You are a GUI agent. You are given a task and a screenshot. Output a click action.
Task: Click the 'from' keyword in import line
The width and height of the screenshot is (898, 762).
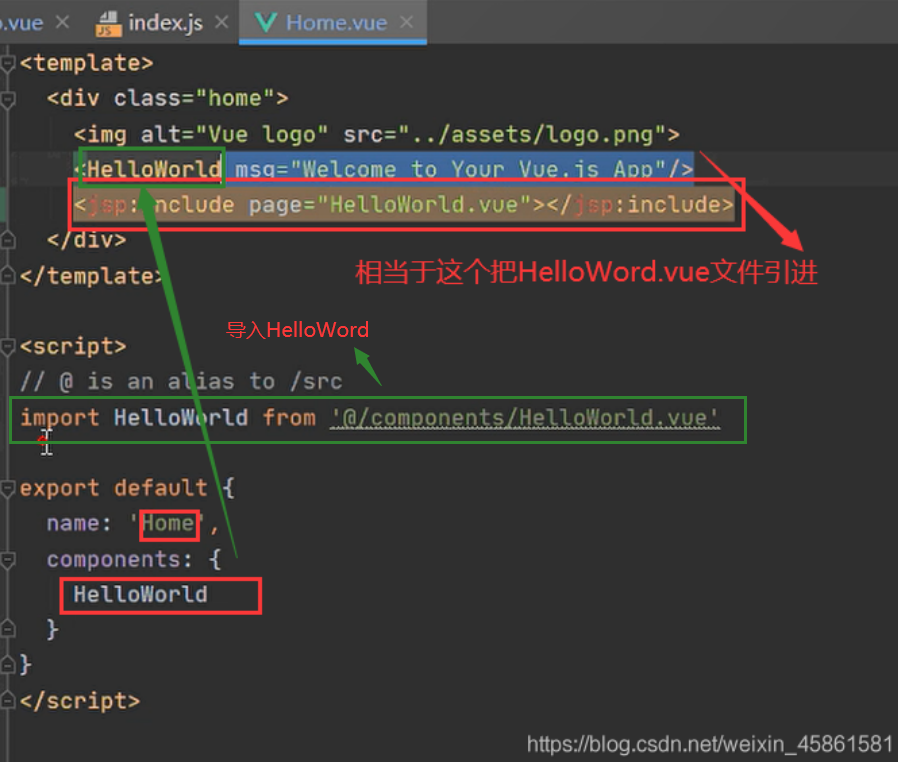pyautogui.click(x=289, y=417)
